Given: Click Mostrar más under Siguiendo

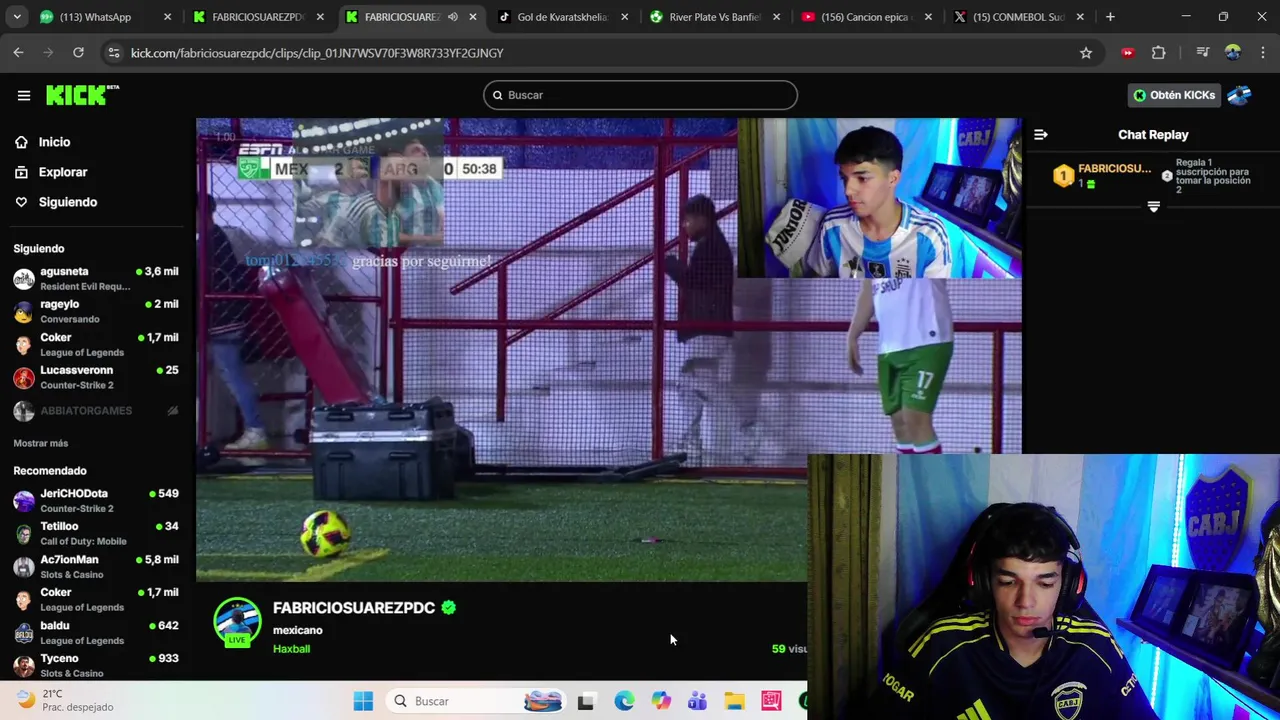Looking at the screenshot, I should pos(41,443).
